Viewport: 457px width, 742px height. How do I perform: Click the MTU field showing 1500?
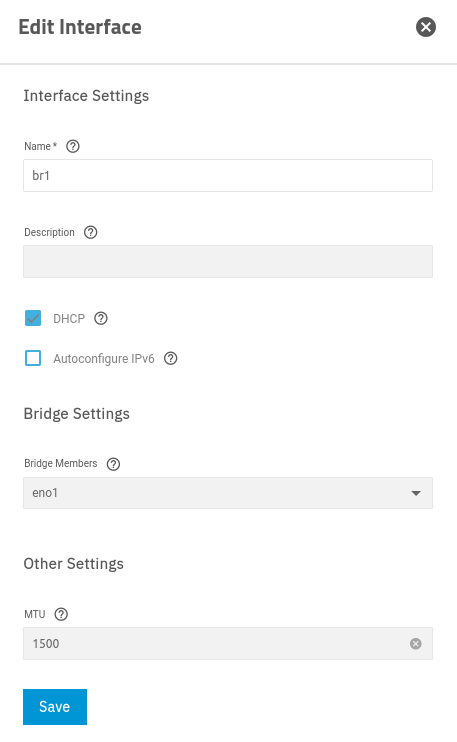[228, 644]
